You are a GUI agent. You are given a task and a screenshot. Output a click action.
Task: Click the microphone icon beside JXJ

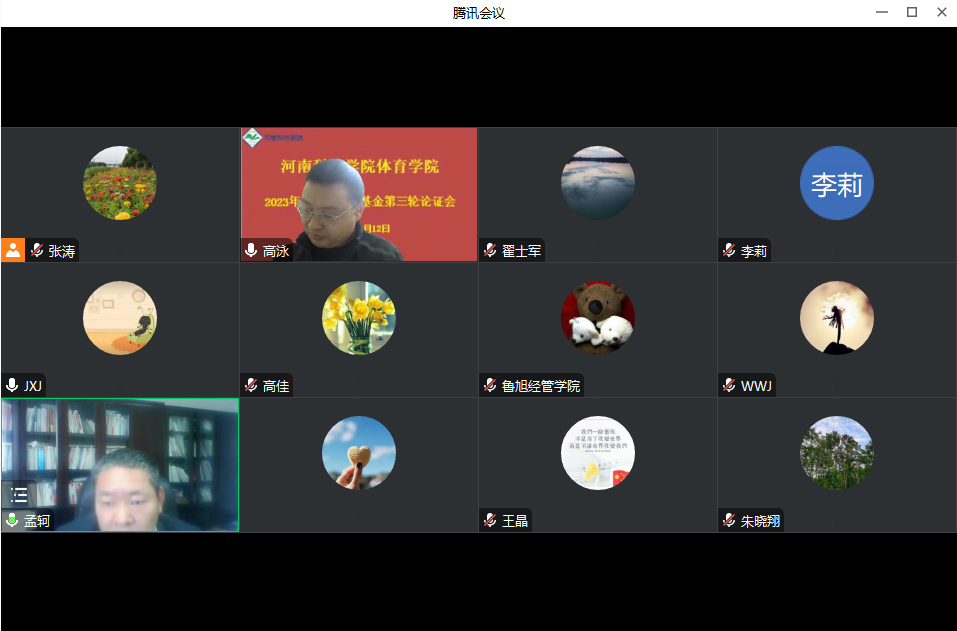click(12, 386)
